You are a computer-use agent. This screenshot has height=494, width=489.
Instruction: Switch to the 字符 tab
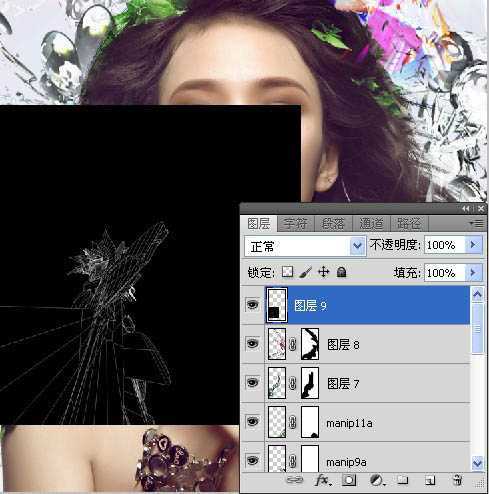tap(296, 224)
